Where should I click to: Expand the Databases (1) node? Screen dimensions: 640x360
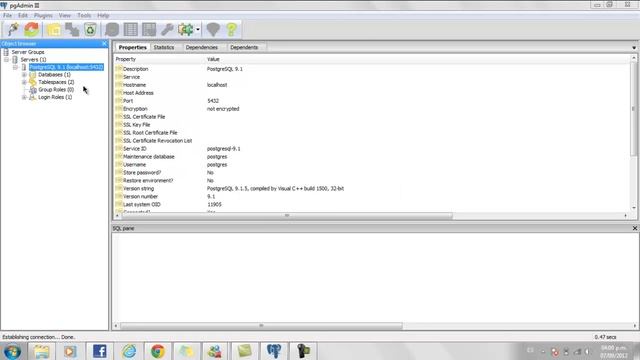[x=24, y=75]
